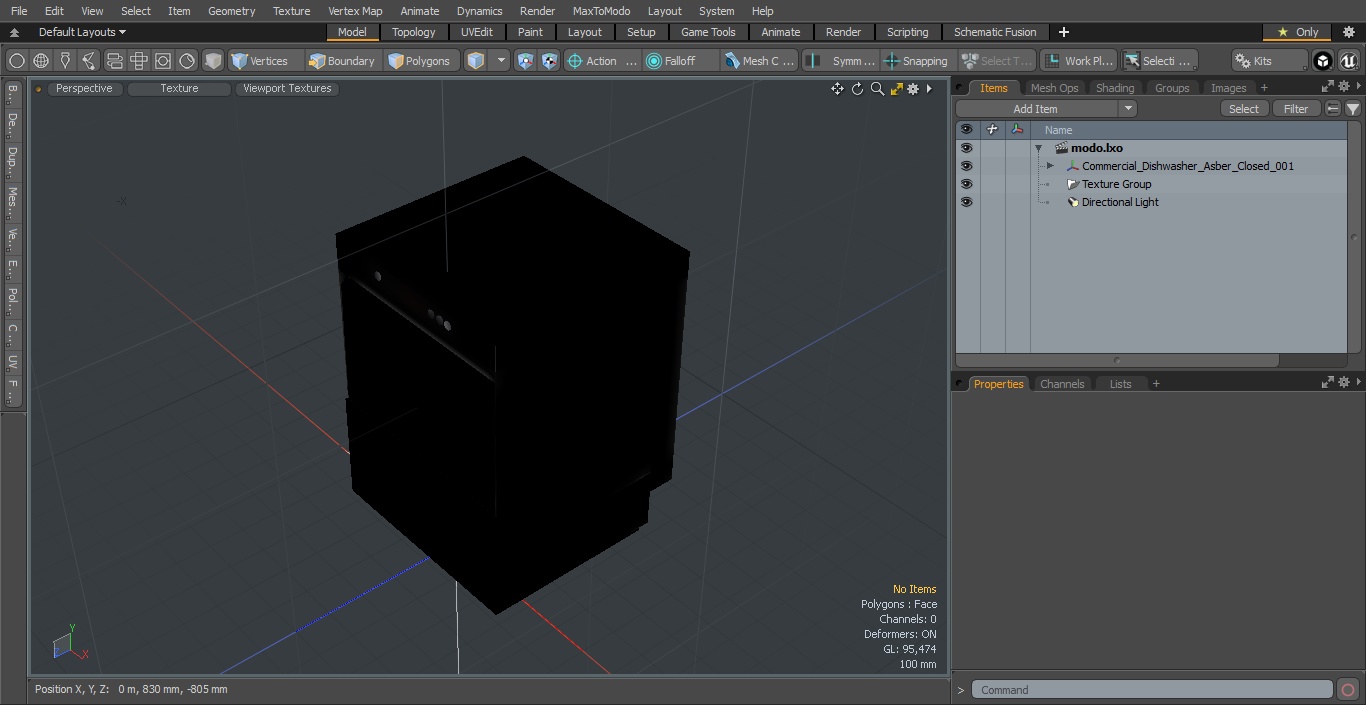Open the Lists tab
Screen dimensions: 1366x705
(1121, 384)
